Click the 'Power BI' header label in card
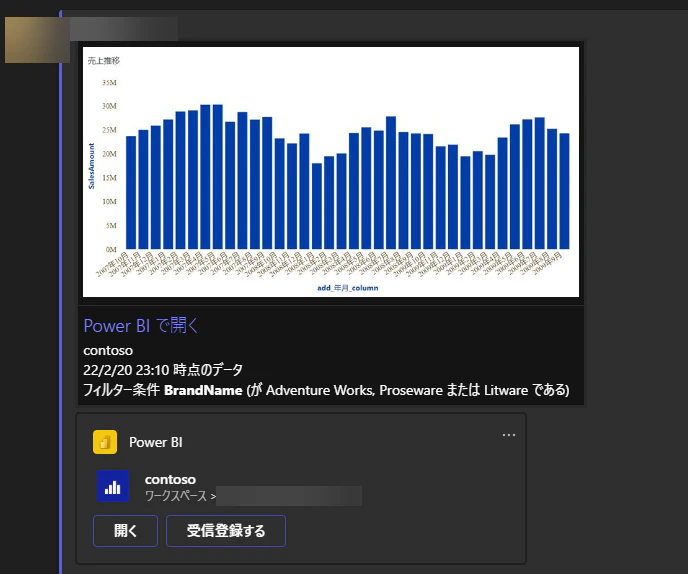688x574 pixels. click(x=156, y=442)
